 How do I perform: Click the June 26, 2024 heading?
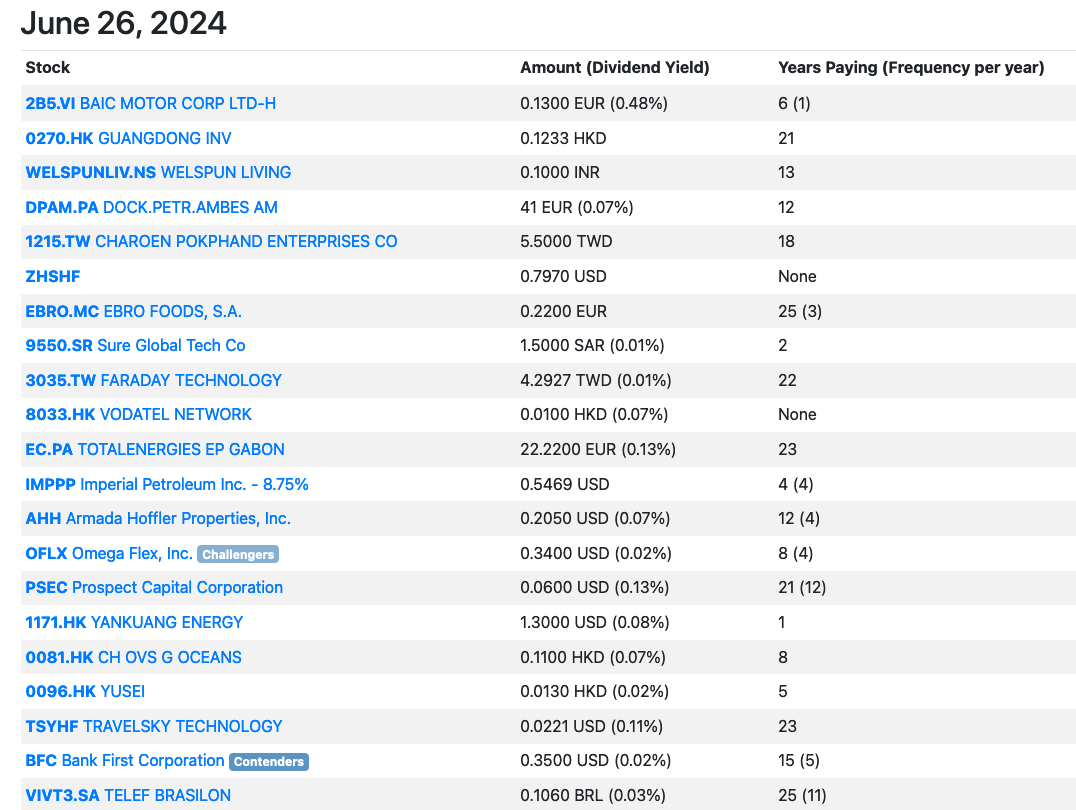[124, 23]
